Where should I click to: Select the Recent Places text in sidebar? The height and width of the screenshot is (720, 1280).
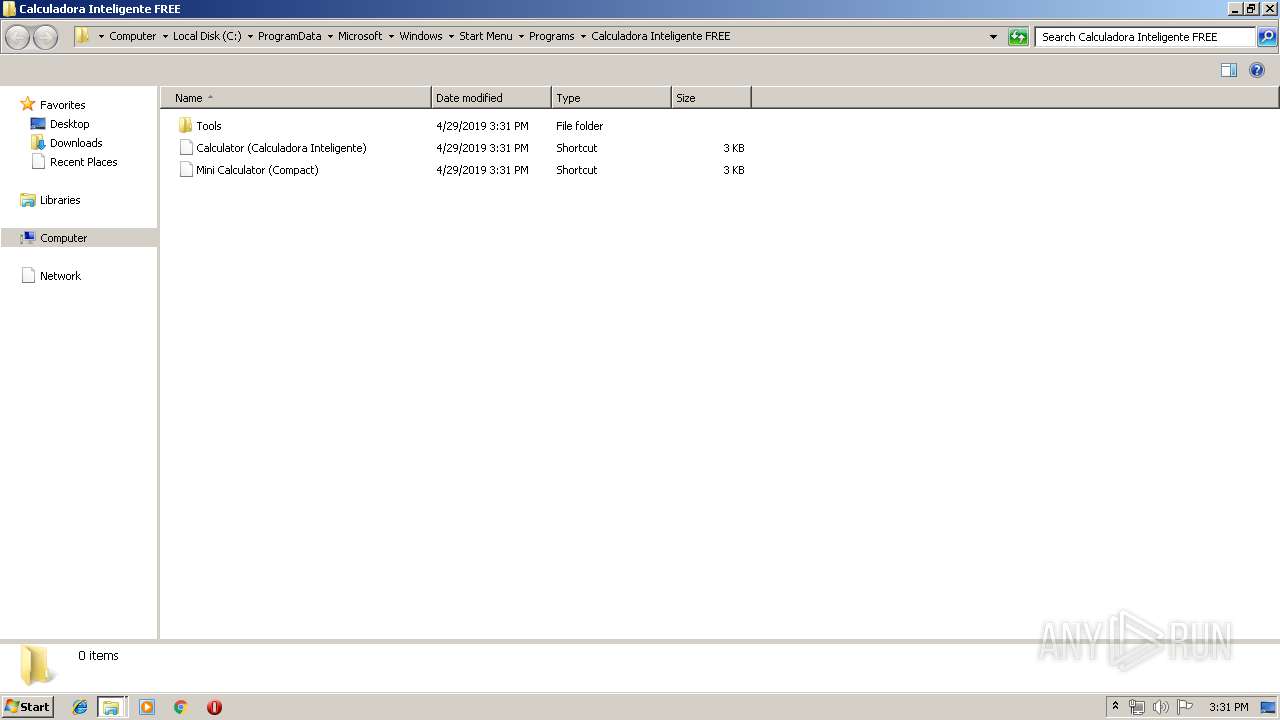tap(84, 162)
